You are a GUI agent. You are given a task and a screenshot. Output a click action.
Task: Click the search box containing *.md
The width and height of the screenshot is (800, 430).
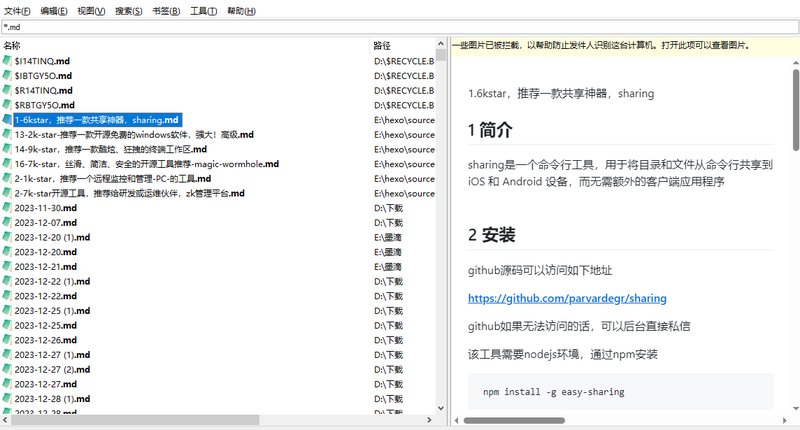400,28
